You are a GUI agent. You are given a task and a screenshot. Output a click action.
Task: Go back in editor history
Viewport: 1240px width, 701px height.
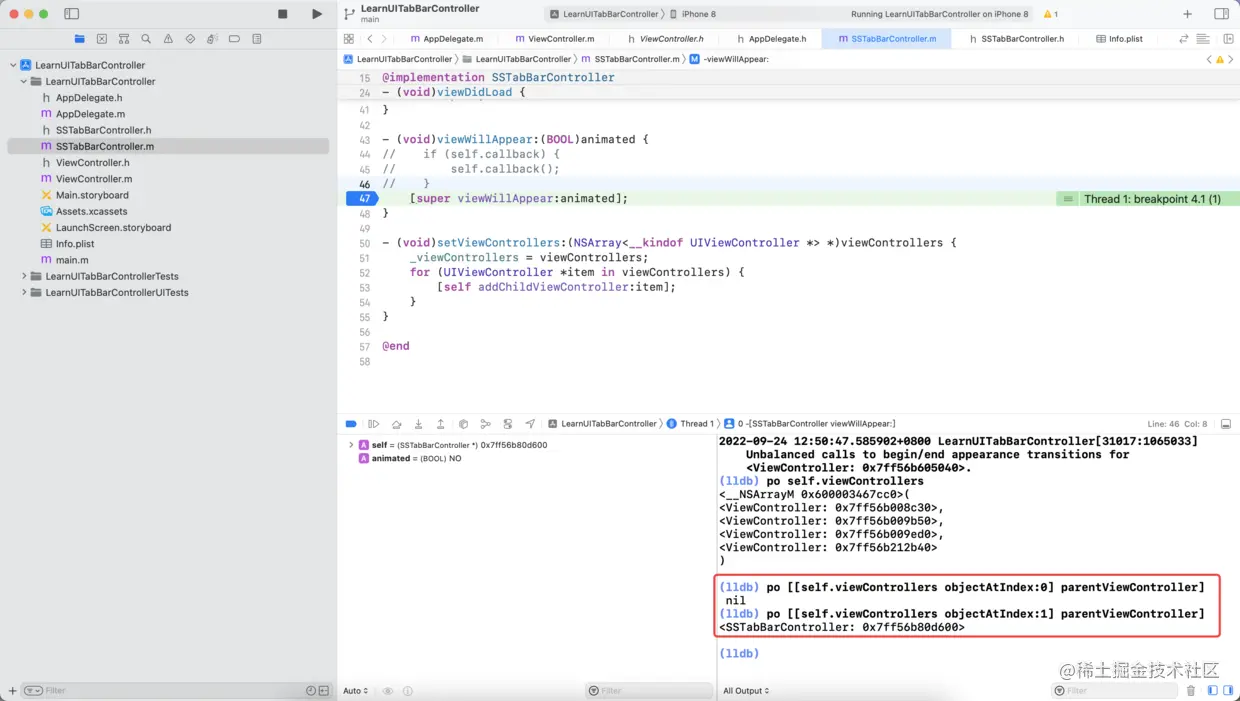pos(369,39)
